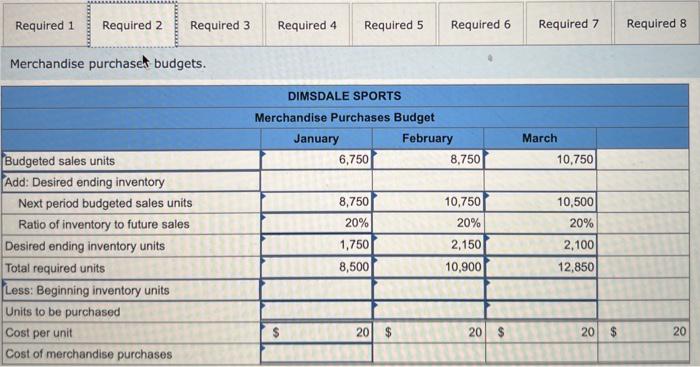Select the 'Cost of merchandise purchases' label
Screen dimensions: 700x367
(x=88, y=354)
